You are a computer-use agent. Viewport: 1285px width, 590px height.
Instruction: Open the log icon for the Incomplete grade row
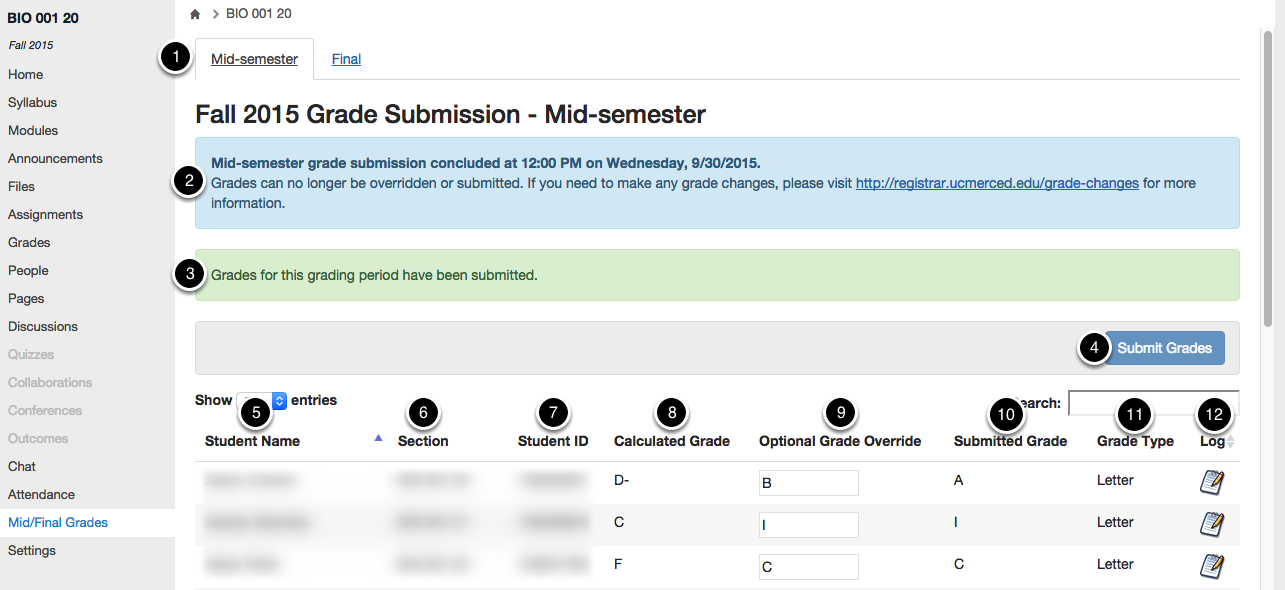coord(1212,524)
